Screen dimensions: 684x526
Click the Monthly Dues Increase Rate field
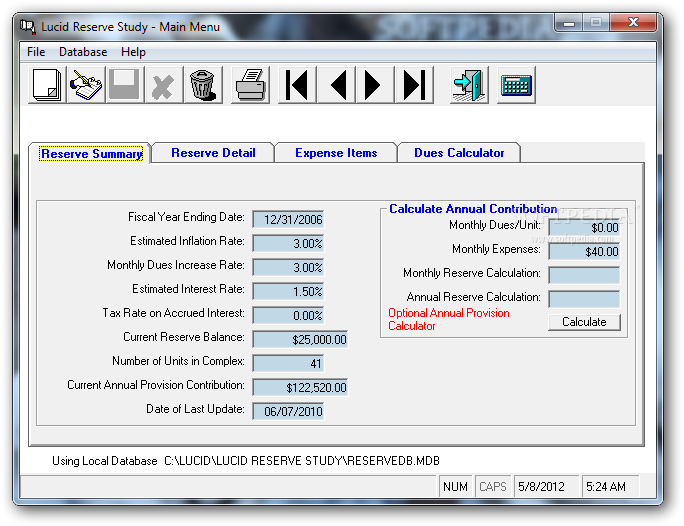click(288, 267)
